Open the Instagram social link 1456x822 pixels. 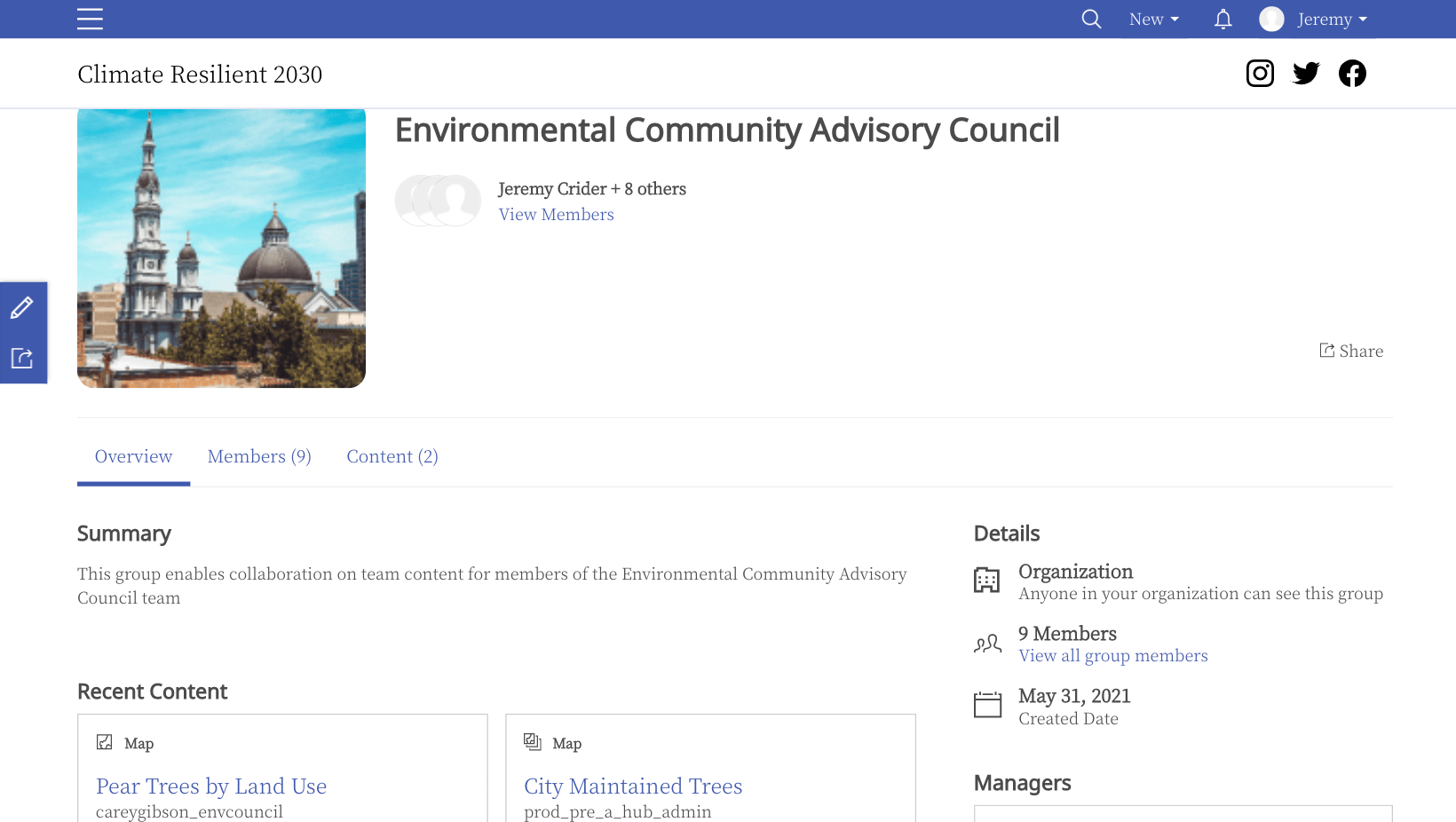click(1260, 73)
